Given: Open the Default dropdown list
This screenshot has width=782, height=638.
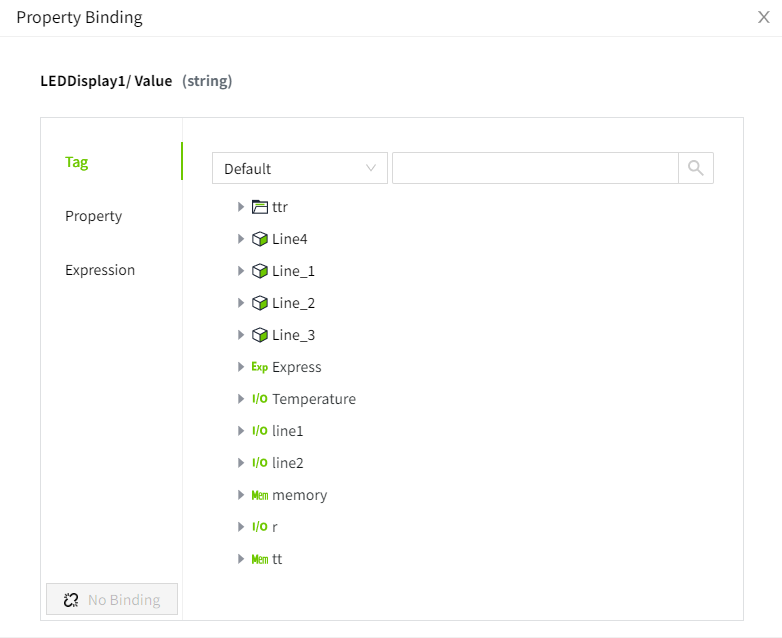Looking at the screenshot, I should [x=299, y=168].
